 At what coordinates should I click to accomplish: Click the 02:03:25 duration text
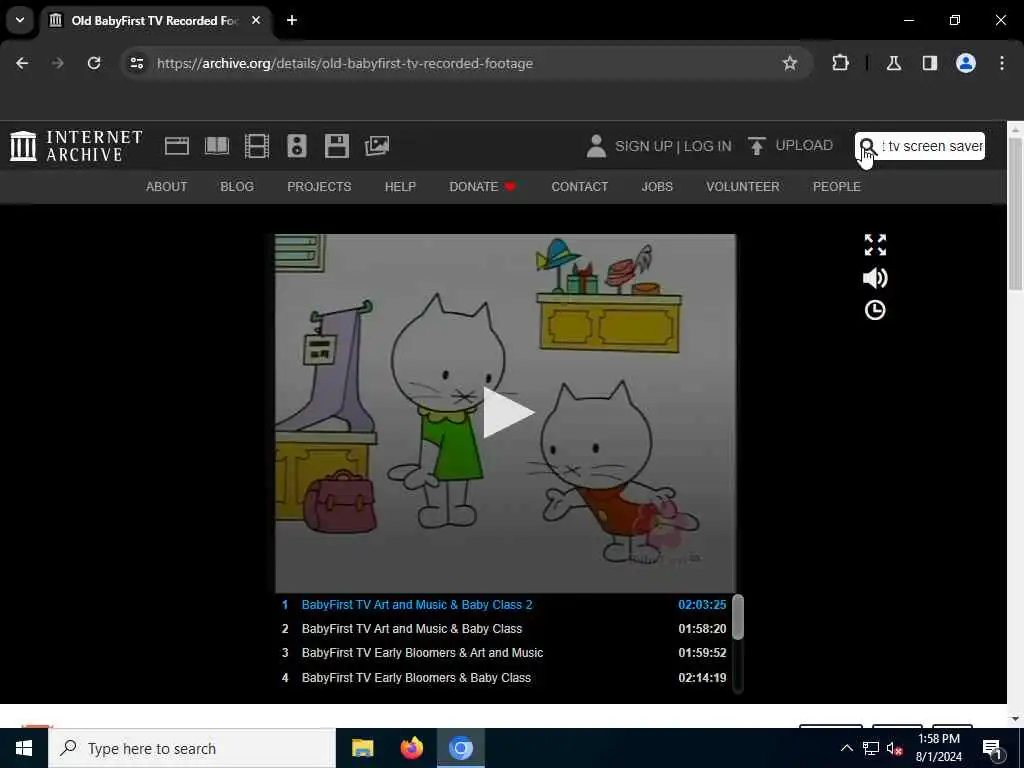pos(702,605)
